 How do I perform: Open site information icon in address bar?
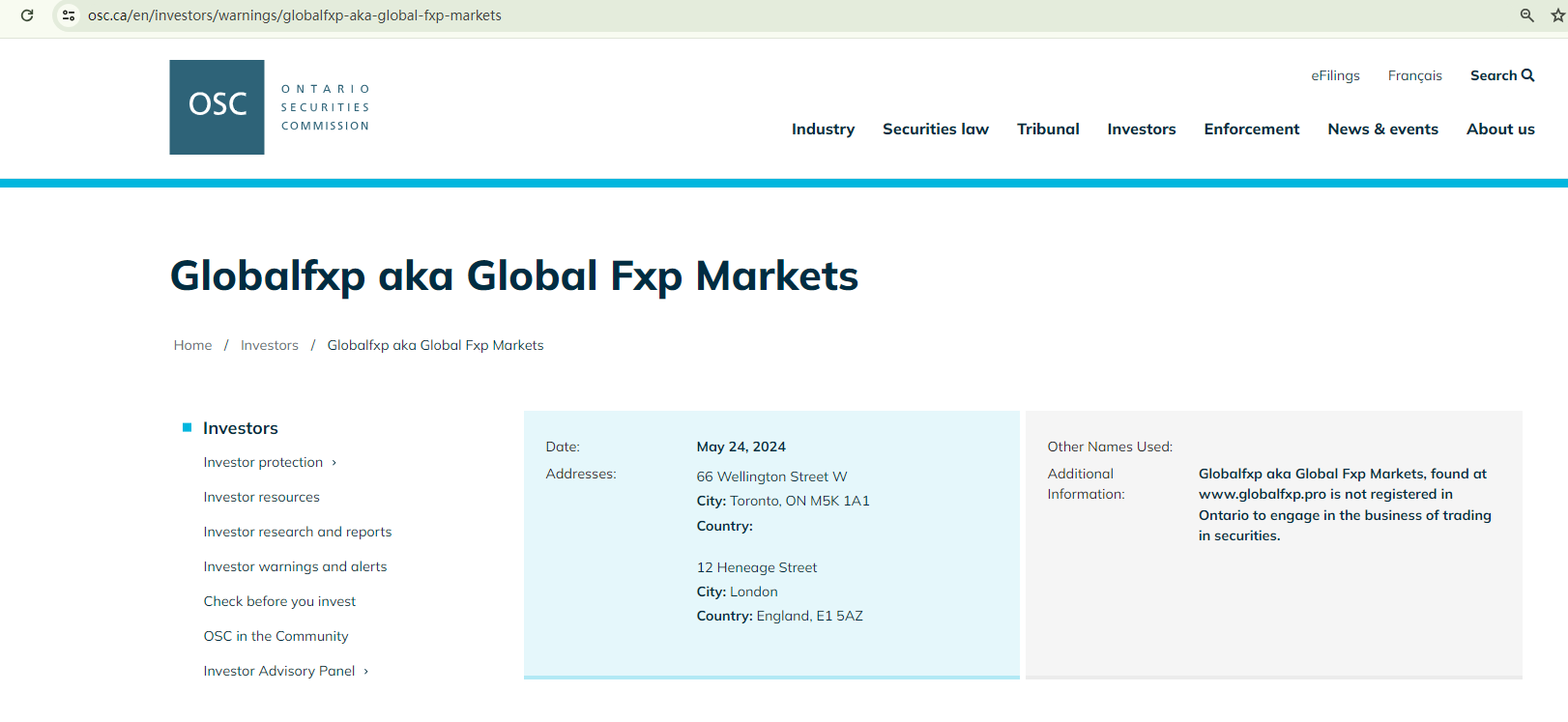pos(69,15)
